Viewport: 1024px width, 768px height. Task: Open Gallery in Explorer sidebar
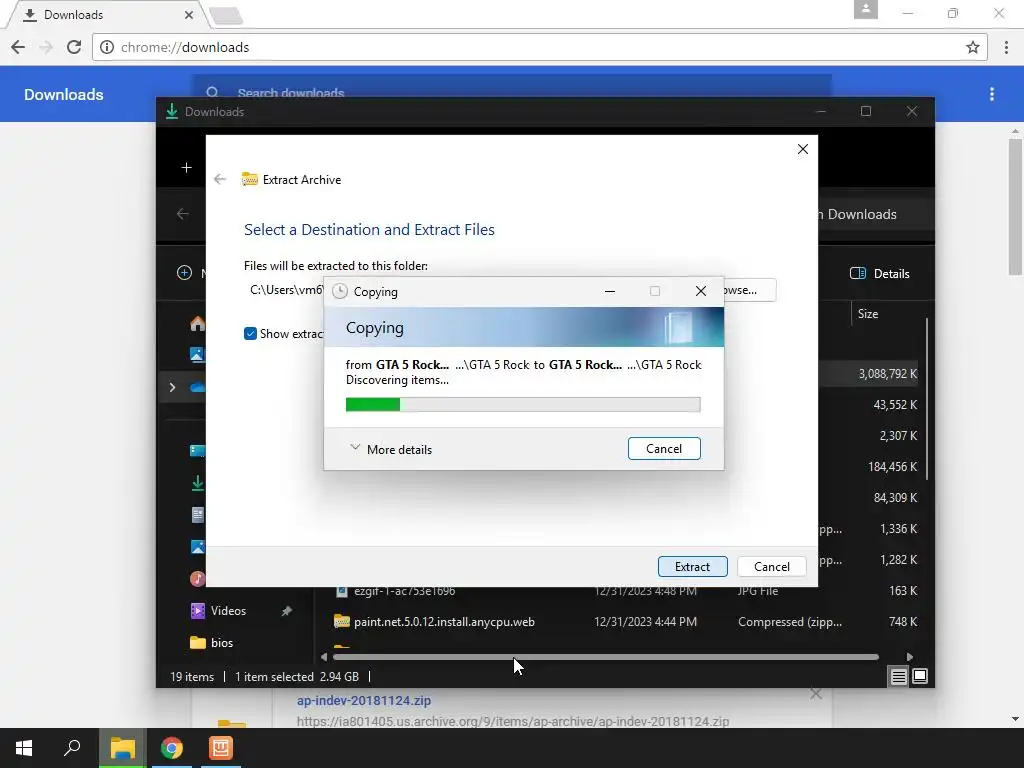197,355
